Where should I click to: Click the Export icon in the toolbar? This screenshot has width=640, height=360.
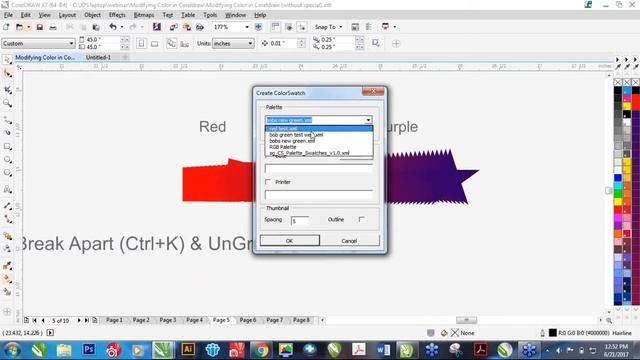pyautogui.click(x=187, y=27)
